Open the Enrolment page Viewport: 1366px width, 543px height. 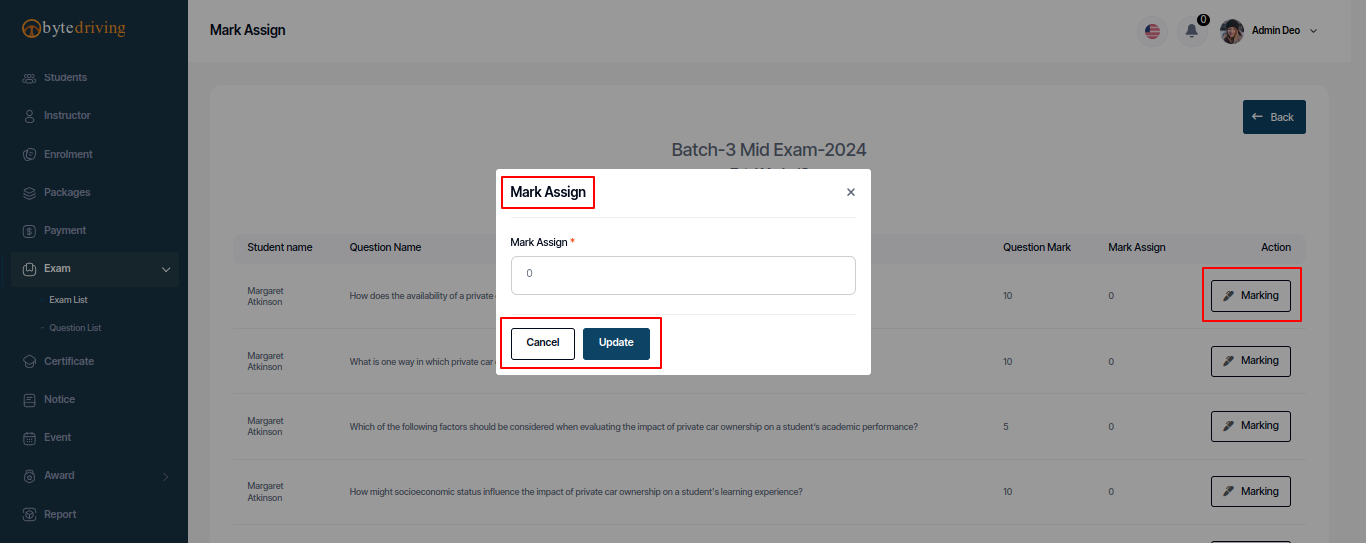coord(68,154)
